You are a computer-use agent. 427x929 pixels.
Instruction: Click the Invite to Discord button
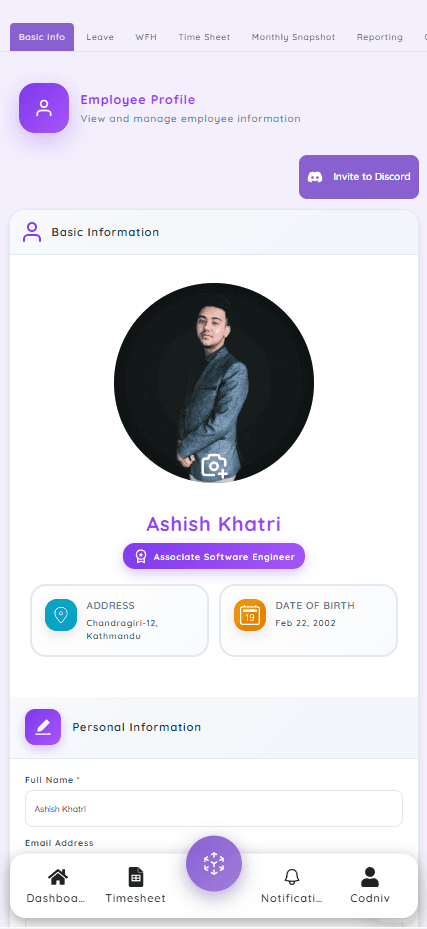click(359, 177)
